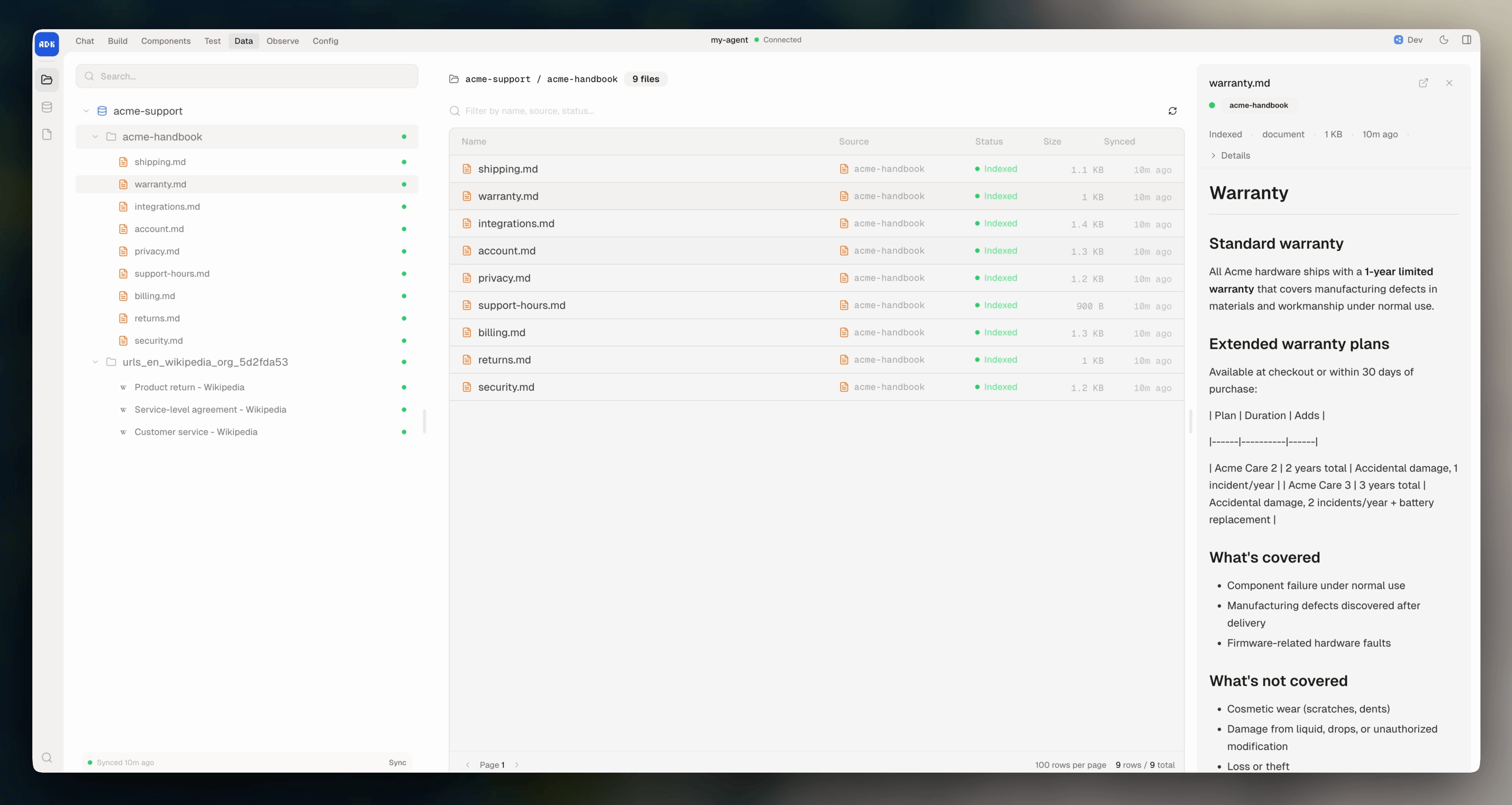
Task: Collapse the acme-handbook folder chevron
Action: pos(95,137)
